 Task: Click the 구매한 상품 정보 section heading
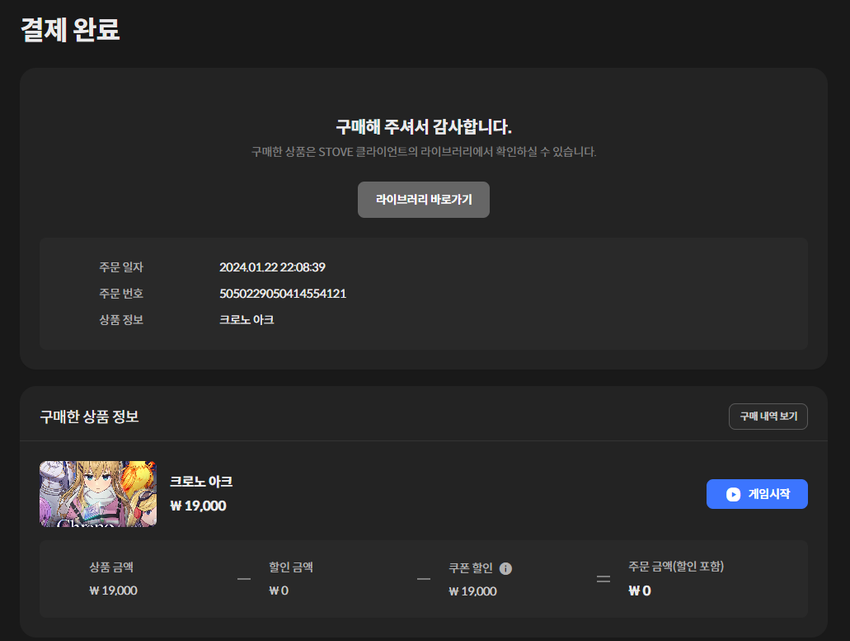(89, 416)
